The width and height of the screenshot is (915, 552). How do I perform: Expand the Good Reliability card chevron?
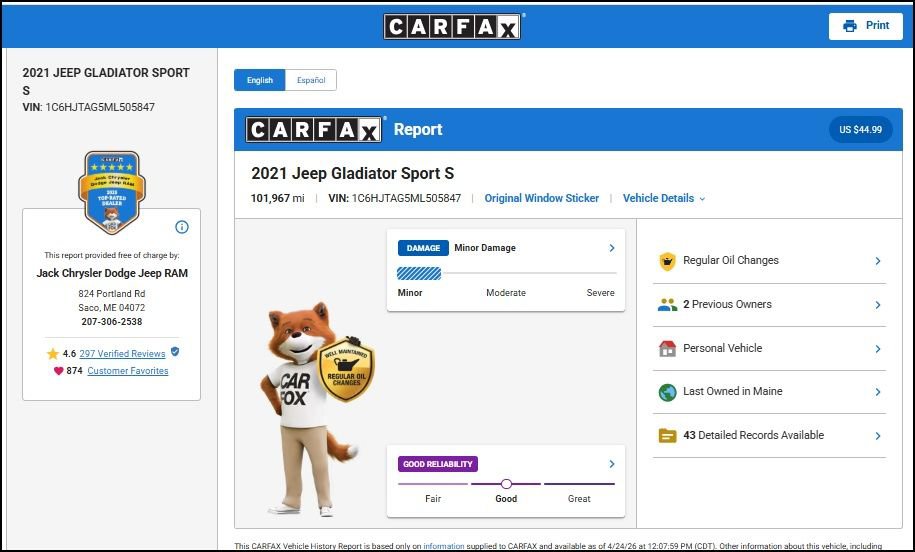612,464
